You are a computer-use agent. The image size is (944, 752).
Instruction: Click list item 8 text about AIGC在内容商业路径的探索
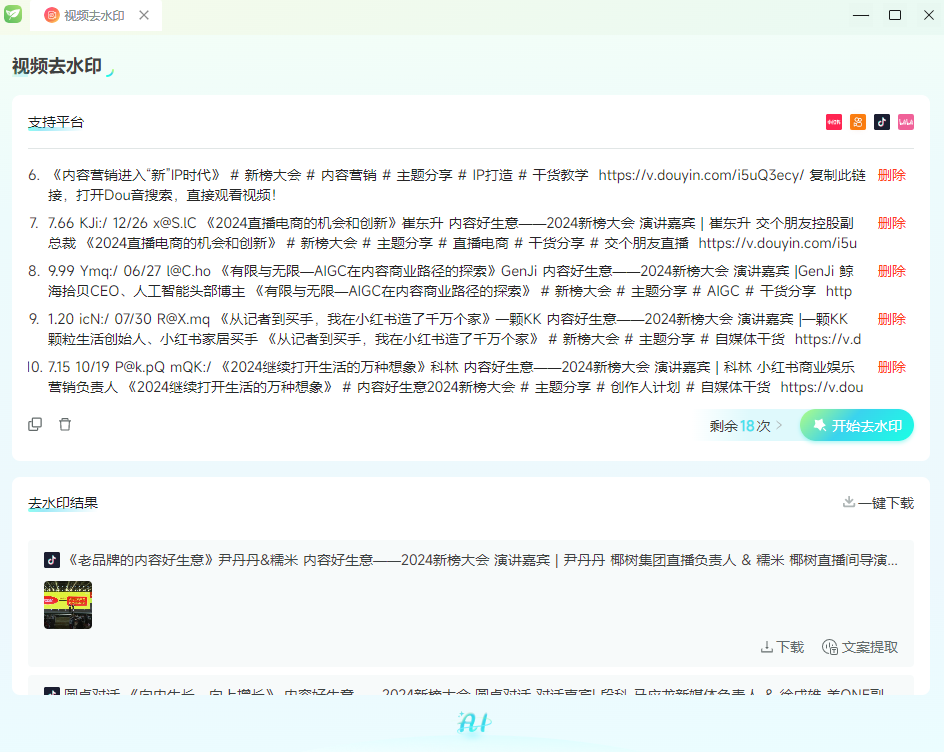pyautogui.click(x=452, y=281)
